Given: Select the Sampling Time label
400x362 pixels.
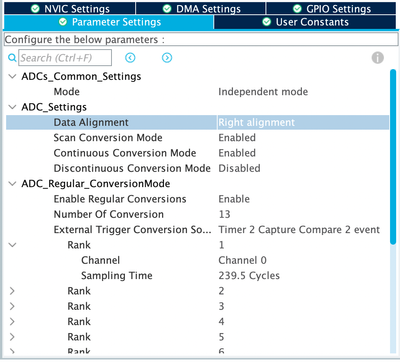Looking at the screenshot, I should 117,276.
